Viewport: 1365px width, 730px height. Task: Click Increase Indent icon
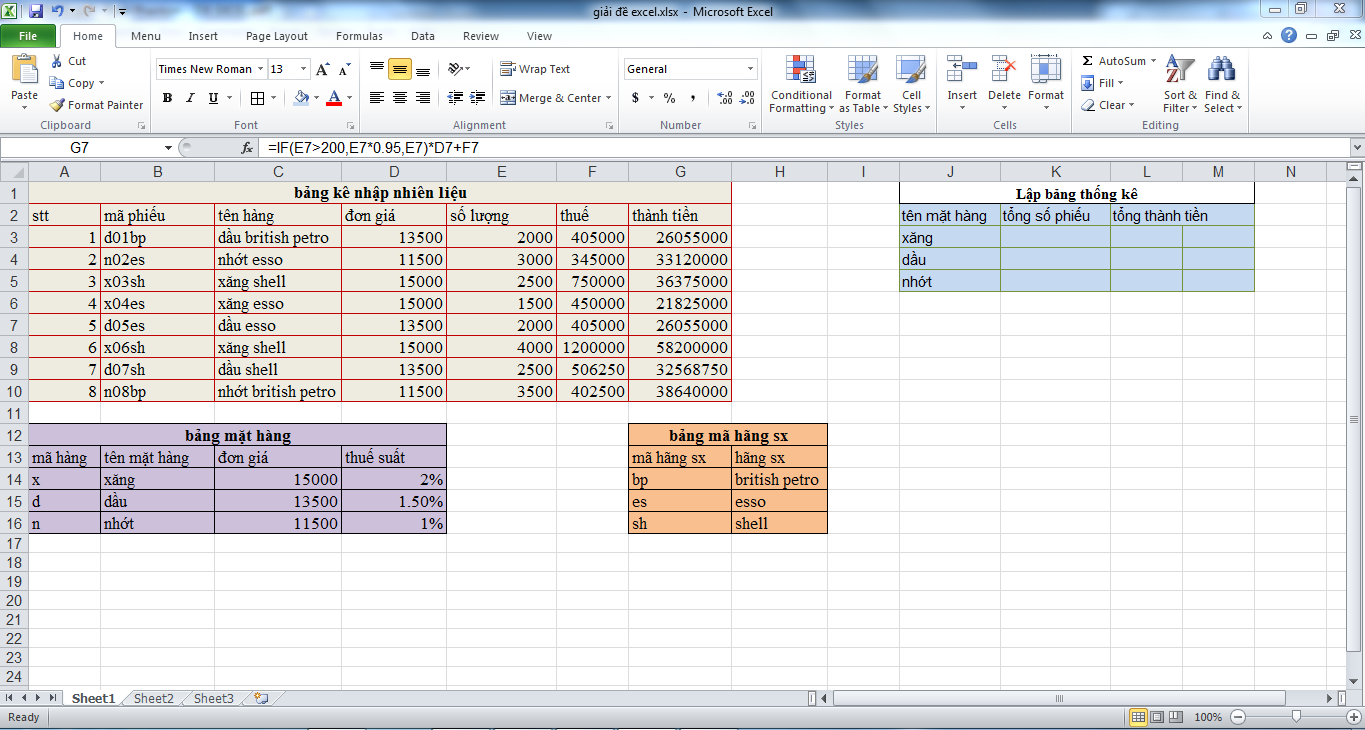click(x=478, y=98)
